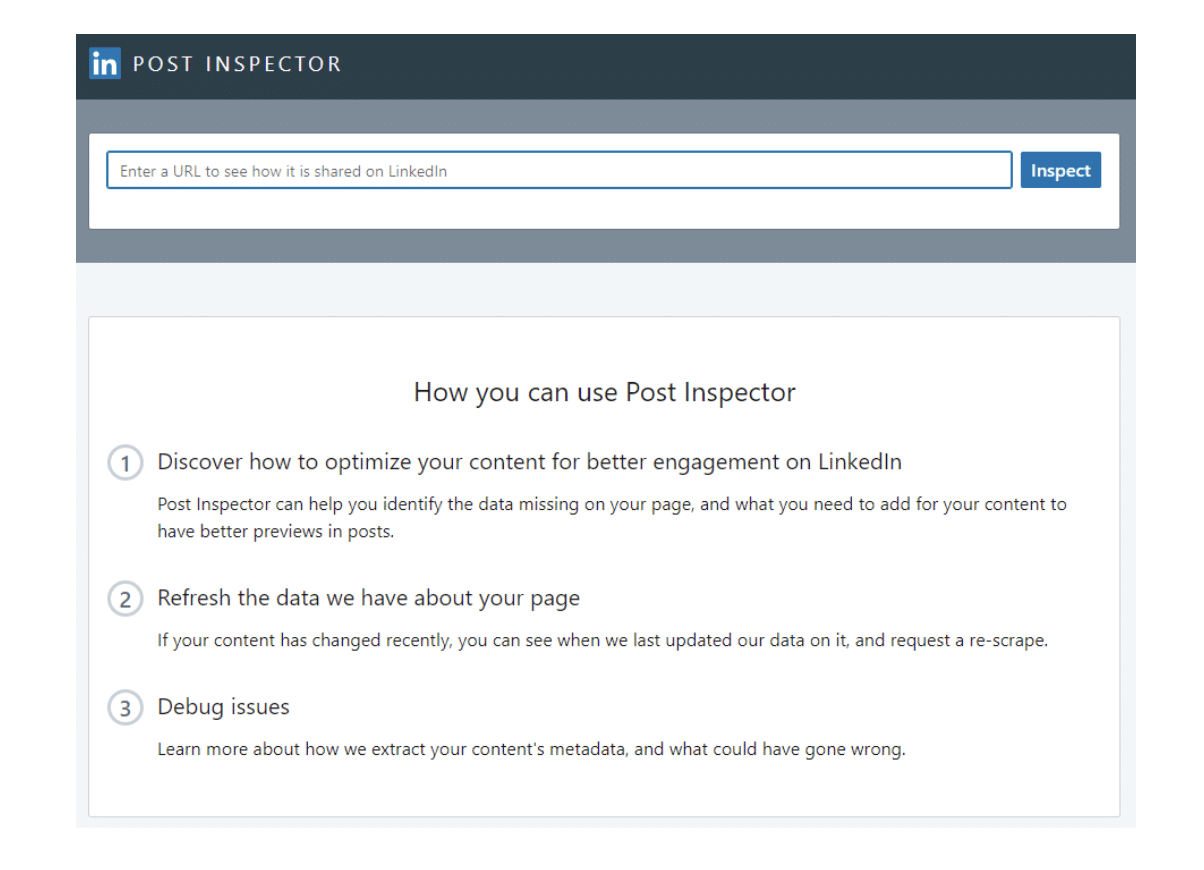
Task: Click the optimize content heading for step one
Action: pyautogui.click(x=529, y=462)
